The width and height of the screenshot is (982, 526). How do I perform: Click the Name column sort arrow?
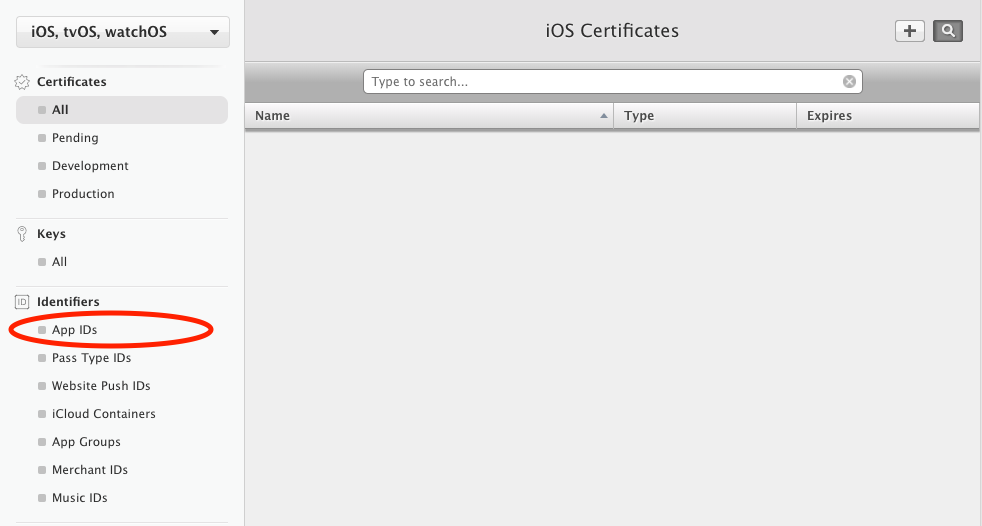604,116
